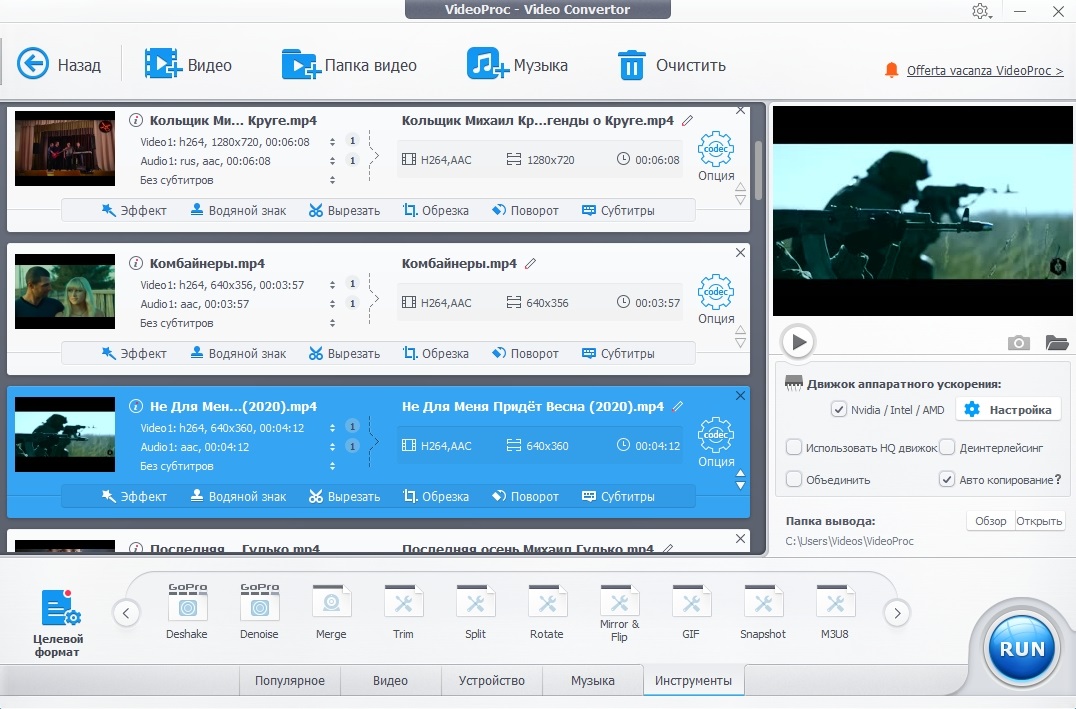The image size is (1076, 709).
Task: Choose Обрезка for Комбайнеры.mp4
Action: click(436, 353)
